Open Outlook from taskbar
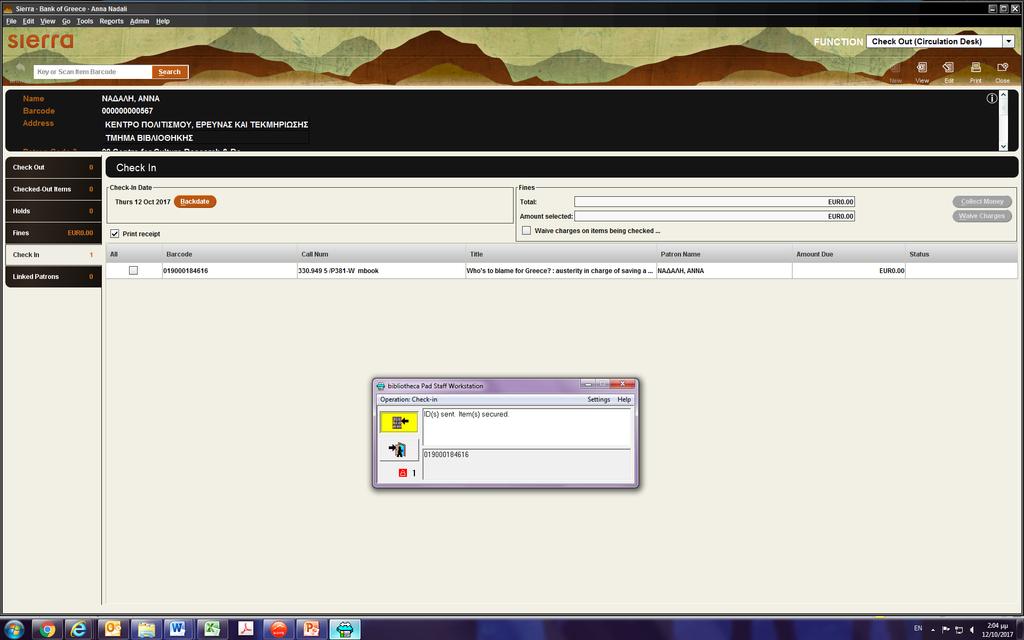This screenshot has height=640, width=1024. (x=113, y=629)
